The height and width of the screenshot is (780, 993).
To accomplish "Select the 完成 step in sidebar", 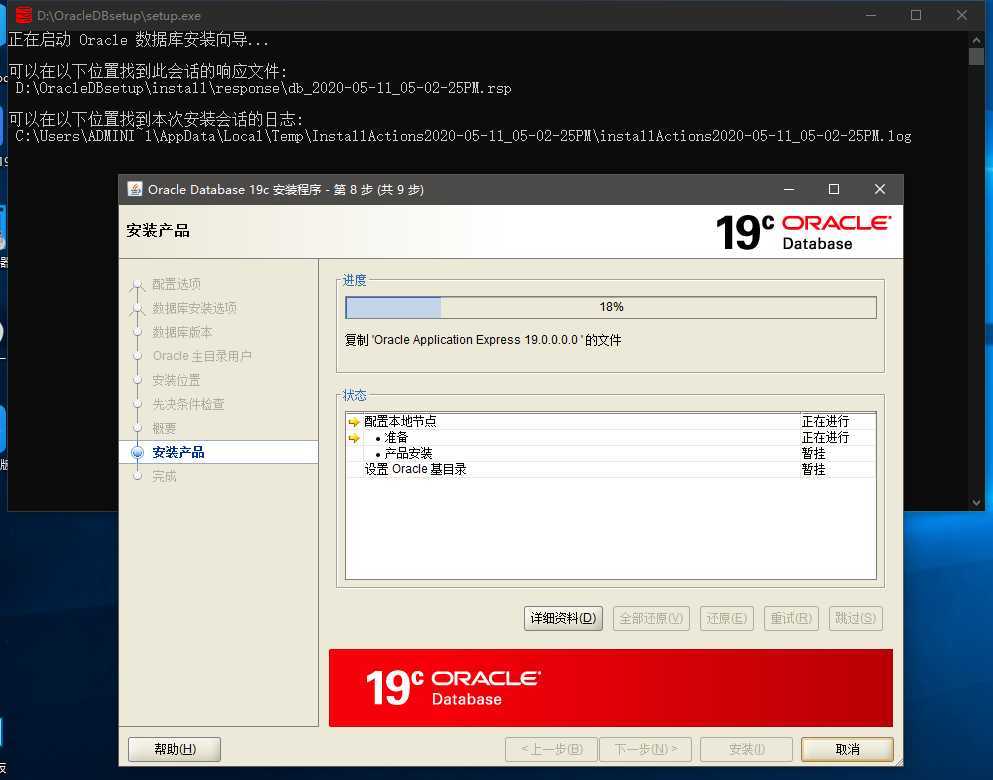I will (164, 476).
